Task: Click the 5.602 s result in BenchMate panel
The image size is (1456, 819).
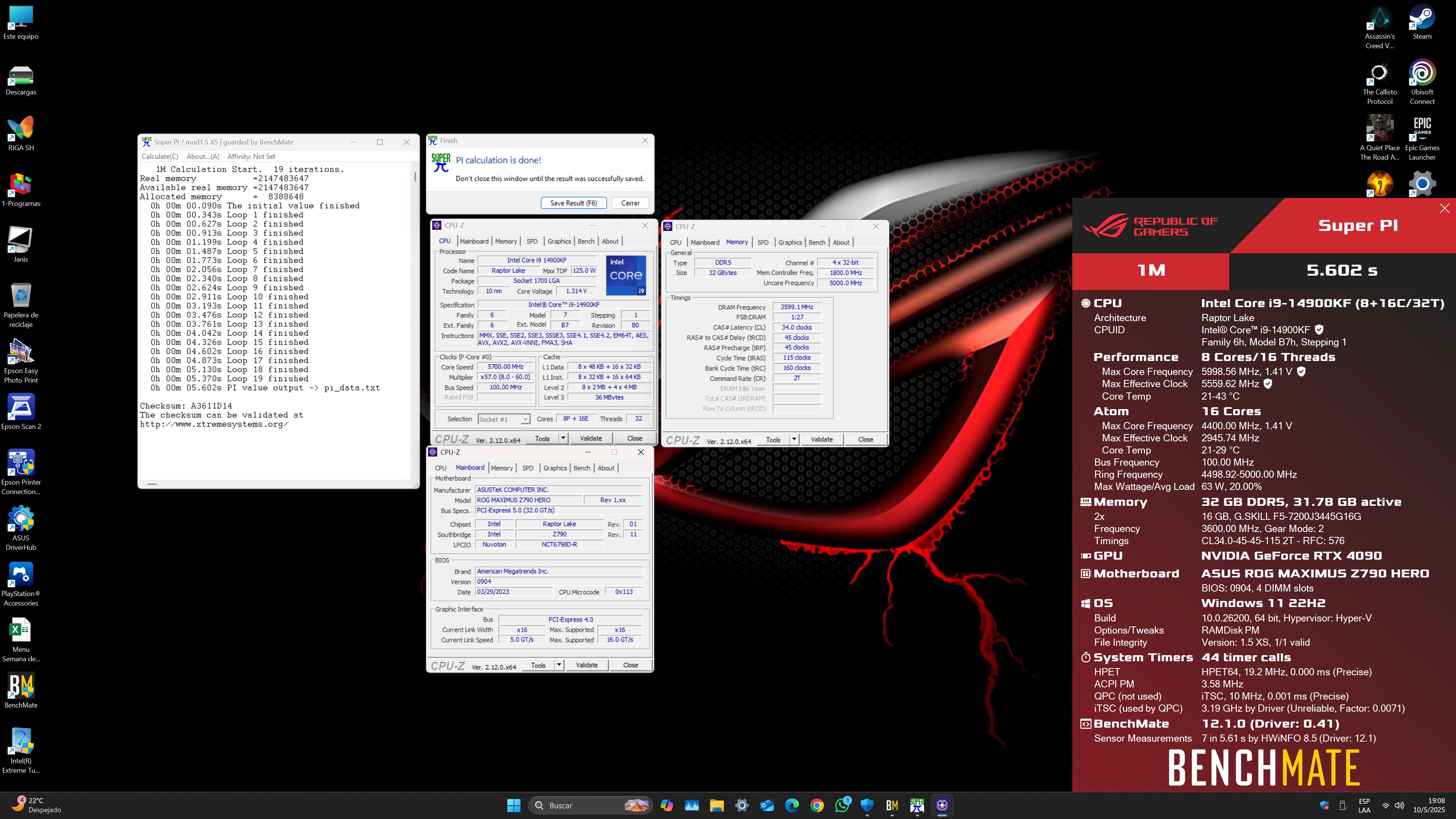Action: (x=1342, y=270)
